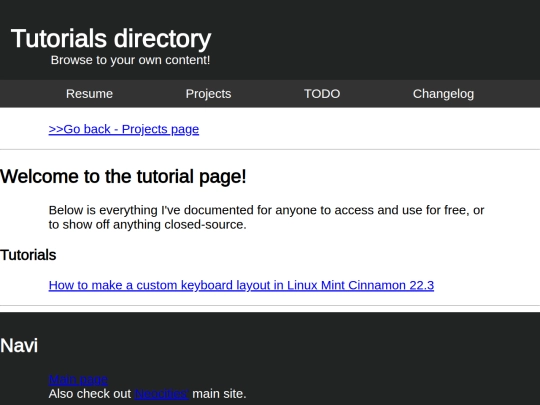The height and width of the screenshot is (405, 540).
Task: Click the 'Tutorials' section heading
Action: click(x=28, y=255)
